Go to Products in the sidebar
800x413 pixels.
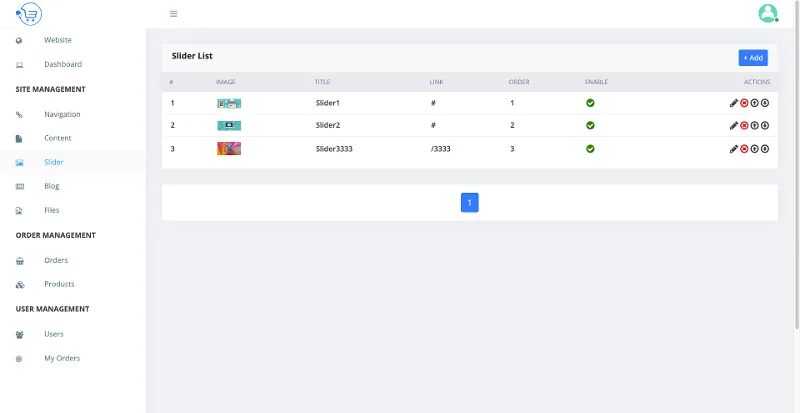click(59, 284)
